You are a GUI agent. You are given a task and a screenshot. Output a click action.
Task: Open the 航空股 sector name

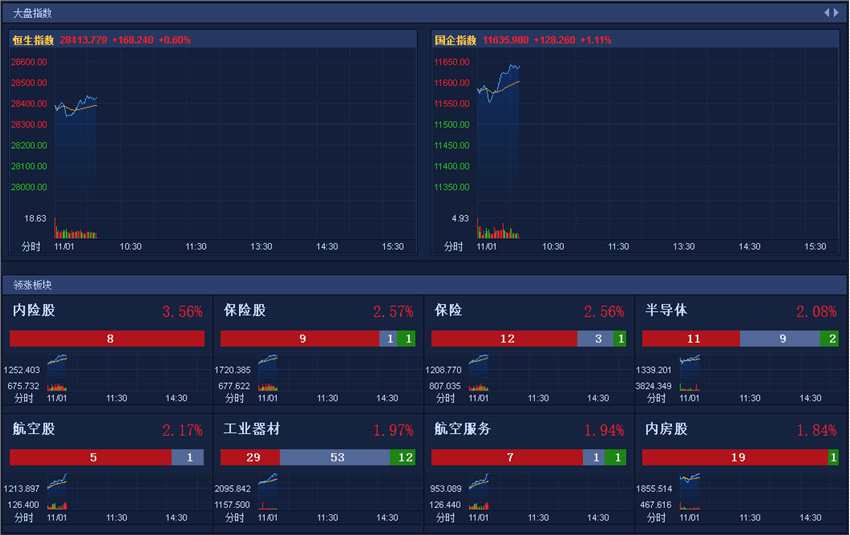34,429
